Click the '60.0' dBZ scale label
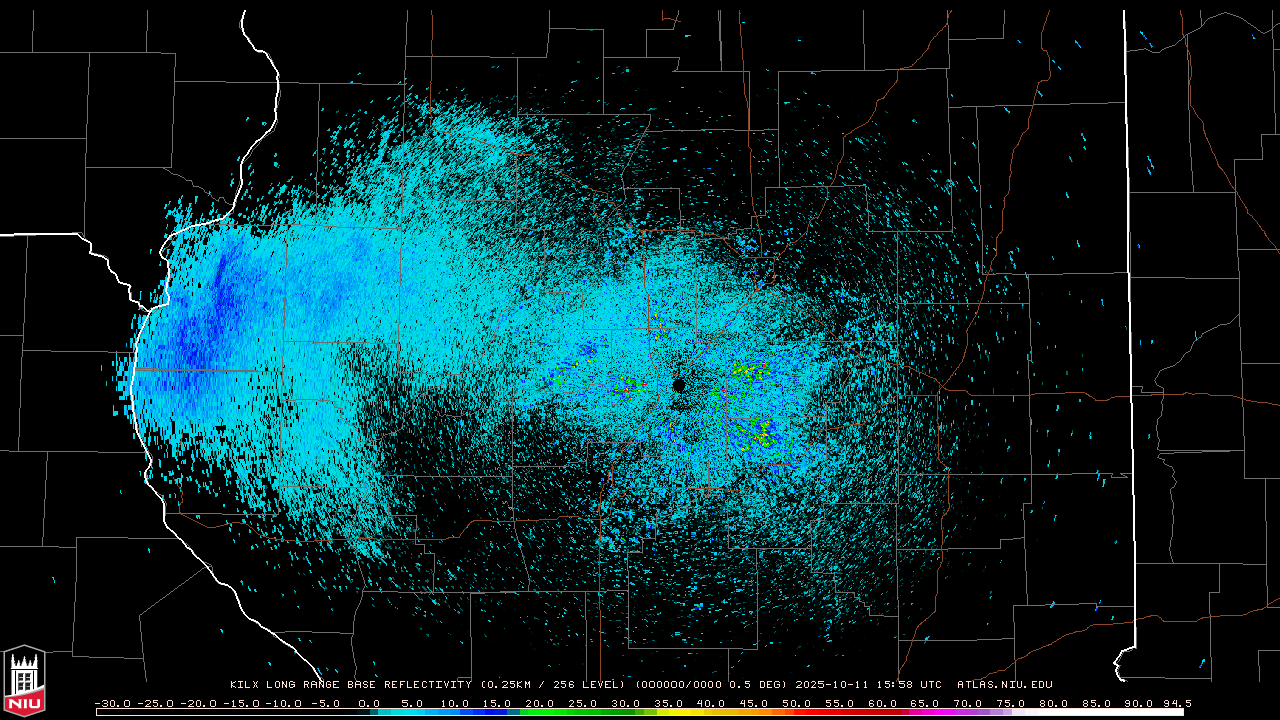The height and width of the screenshot is (720, 1280). tap(883, 703)
